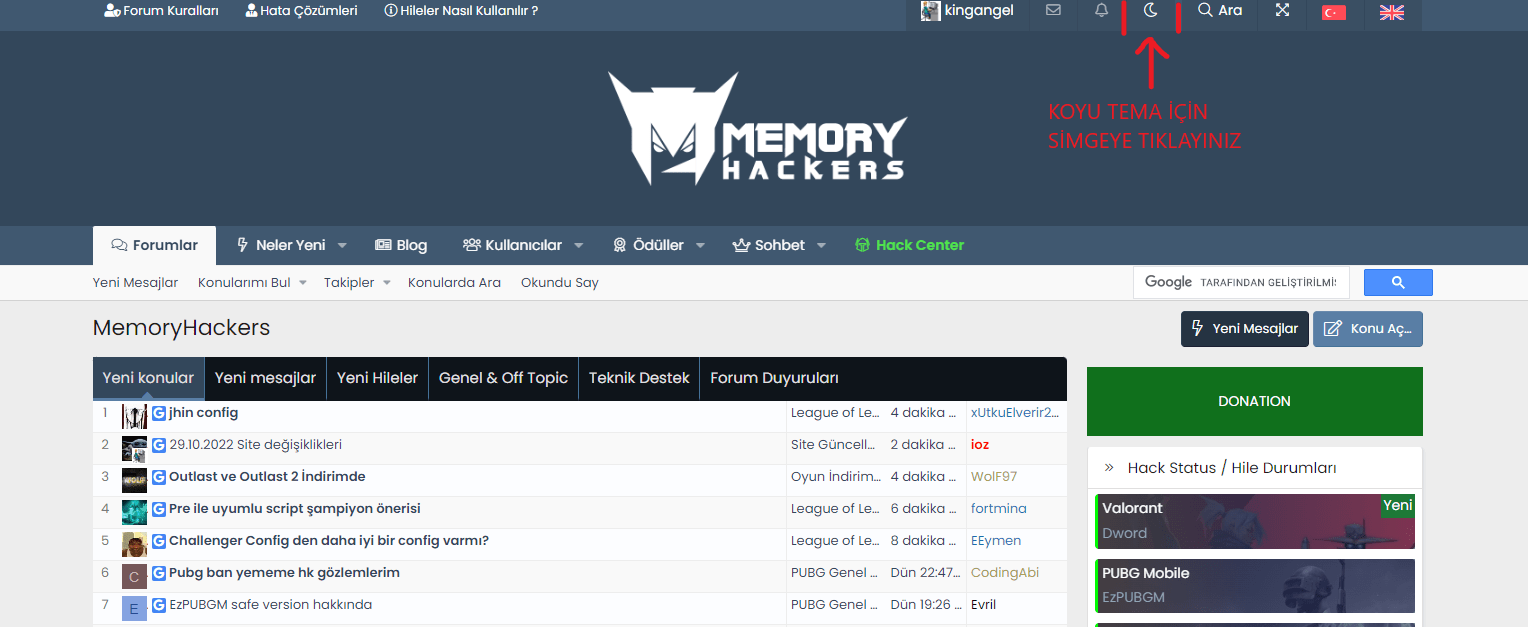This screenshot has width=1528, height=627.
Task: Click Google icon beside Outlast topic
Action: [159, 477]
